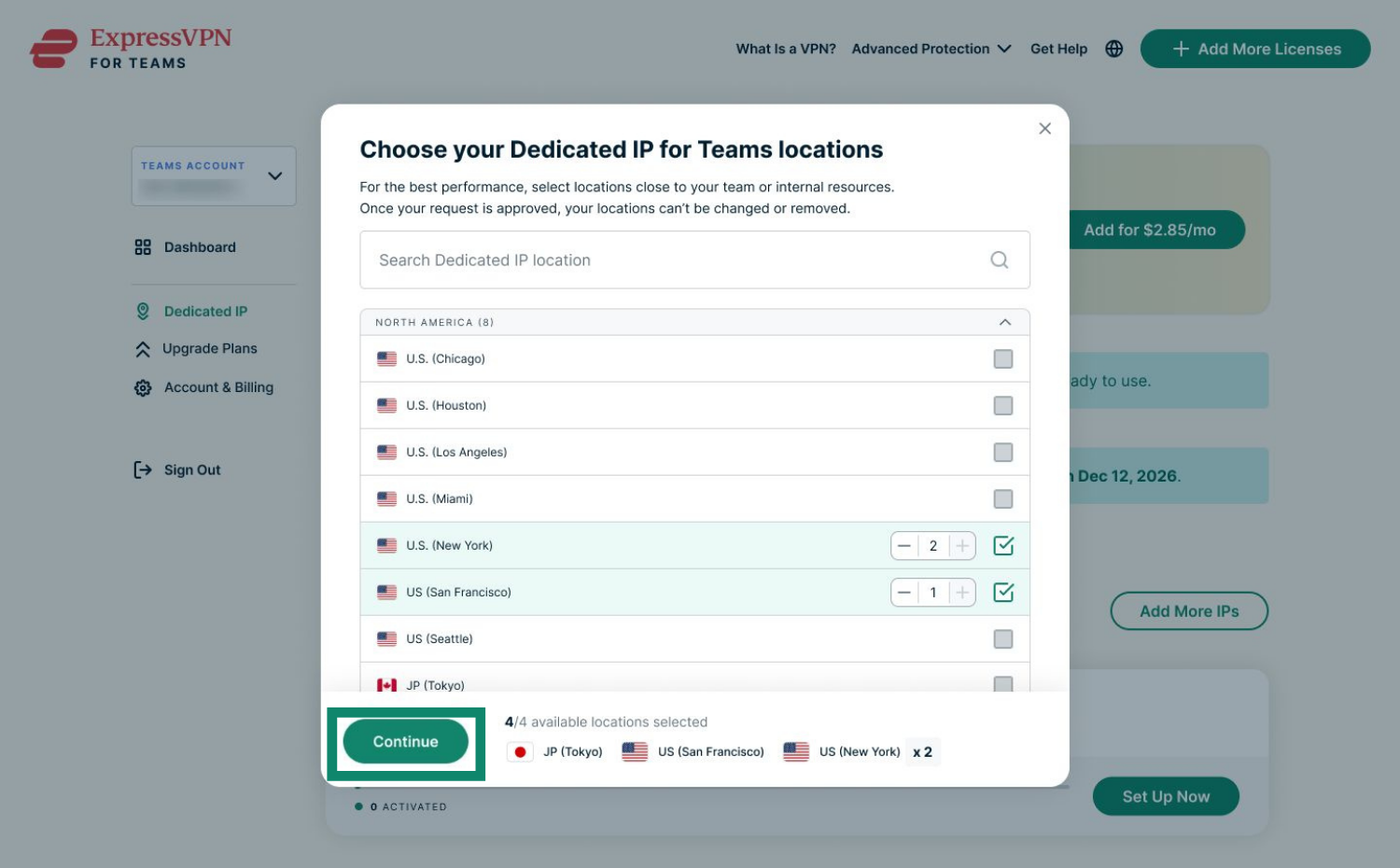Click the Dedicated IP pin icon
This screenshot has height=868, width=1400.
pos(143,312)
